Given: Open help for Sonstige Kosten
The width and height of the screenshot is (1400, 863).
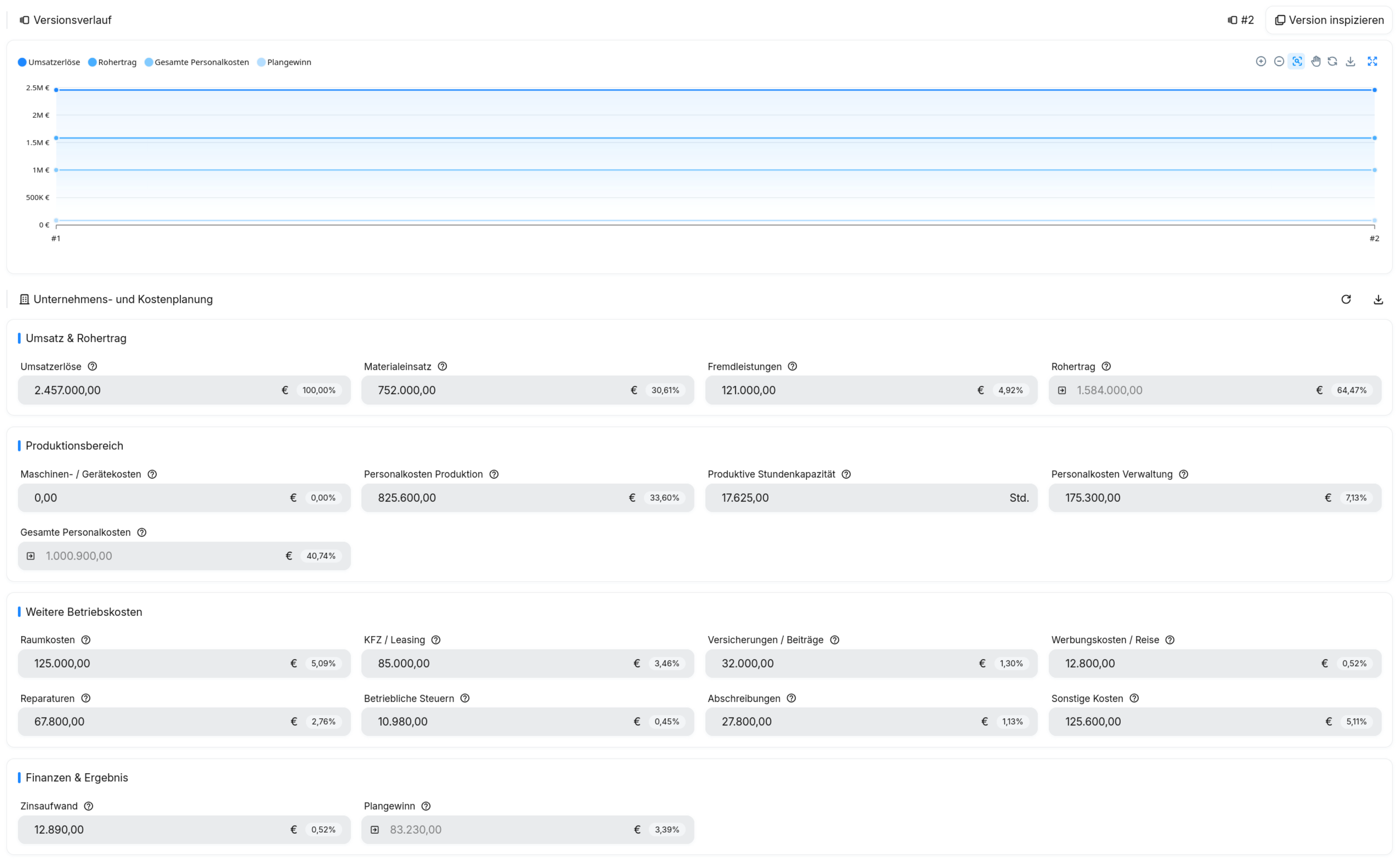Looking at the screenshot, I should [1134, 698].
